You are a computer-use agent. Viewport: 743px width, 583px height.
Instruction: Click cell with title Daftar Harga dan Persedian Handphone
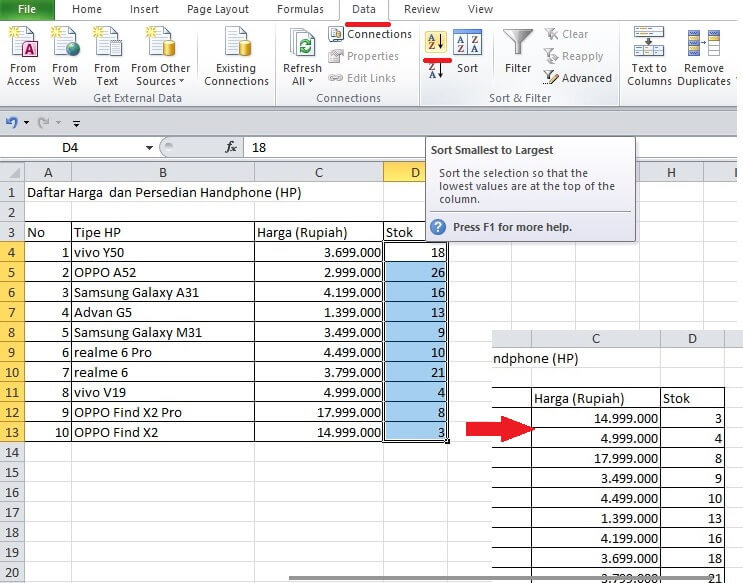click(x=164, y=192)
